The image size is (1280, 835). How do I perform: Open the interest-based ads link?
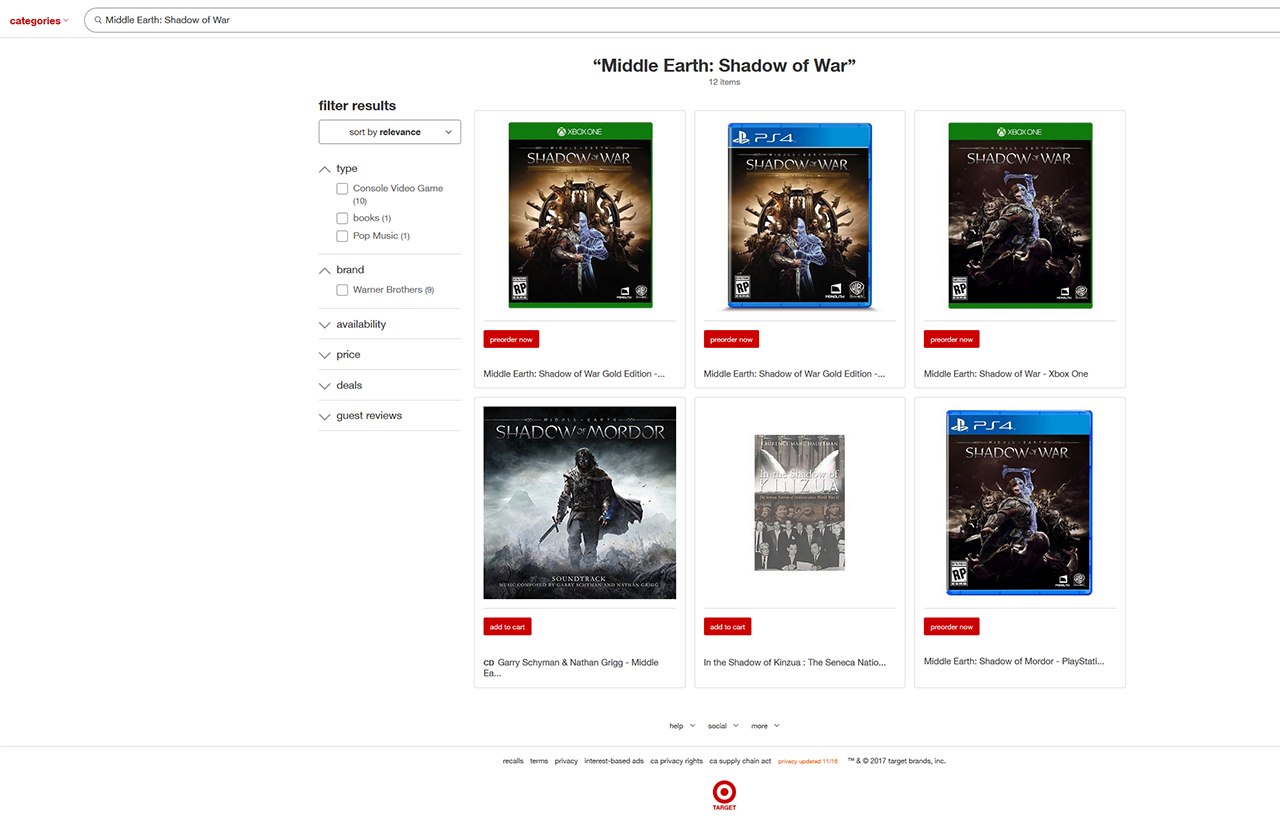[x=614, y=761]
